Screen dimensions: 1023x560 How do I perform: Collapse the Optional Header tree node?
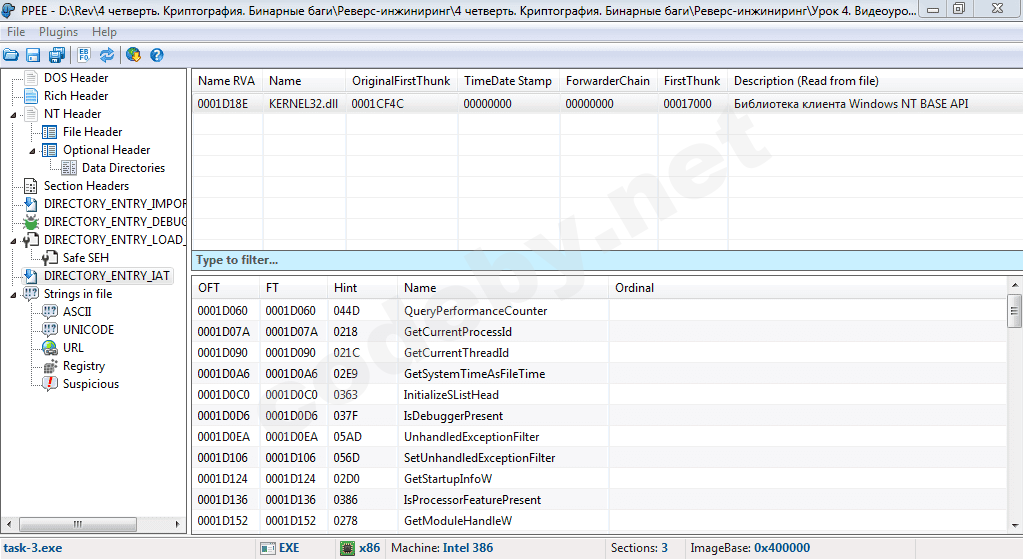coord(32,150)
